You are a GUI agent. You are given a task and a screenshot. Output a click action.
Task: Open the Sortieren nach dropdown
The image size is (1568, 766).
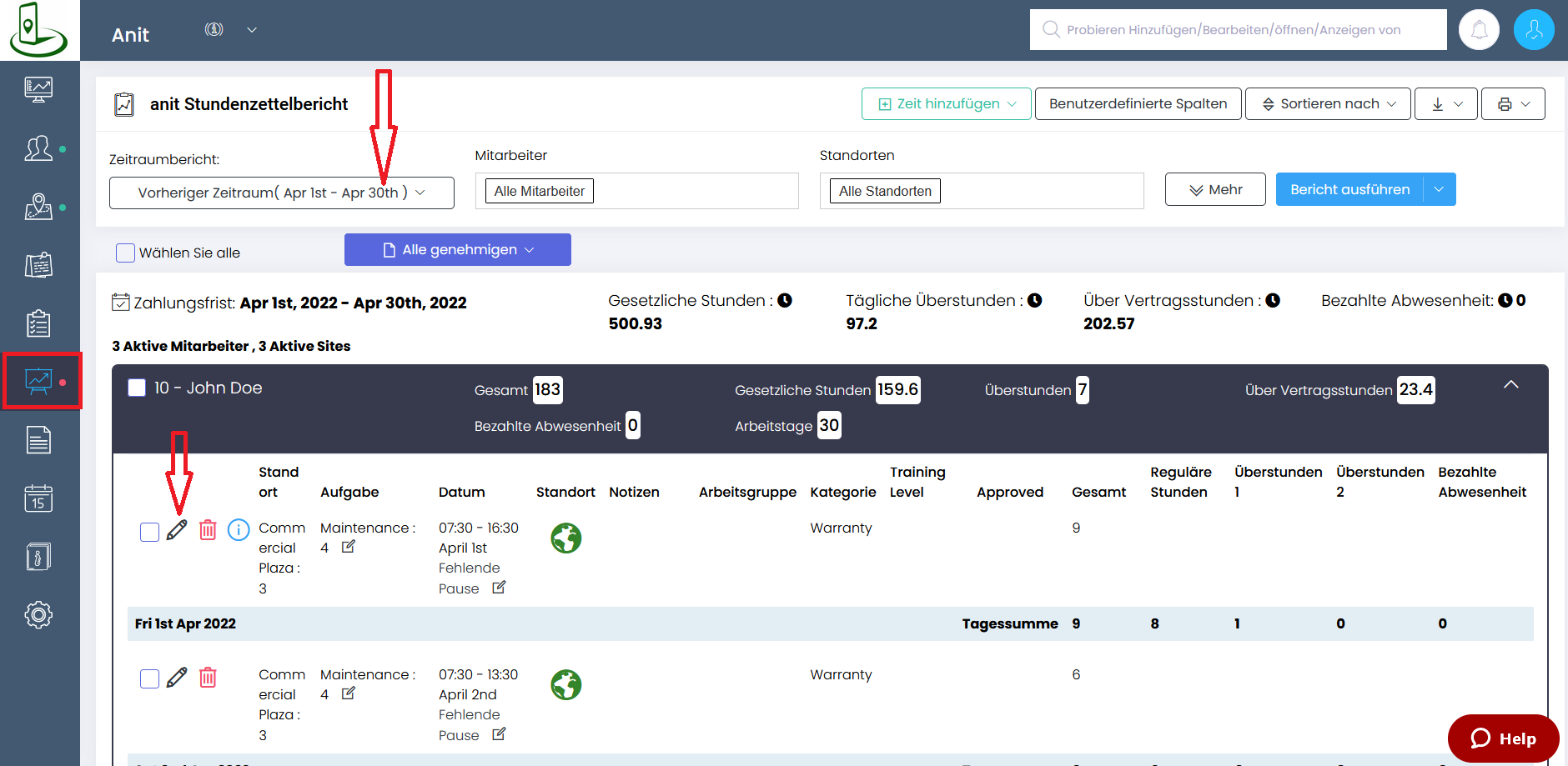pyautogui.click(x=1328, y=103)
